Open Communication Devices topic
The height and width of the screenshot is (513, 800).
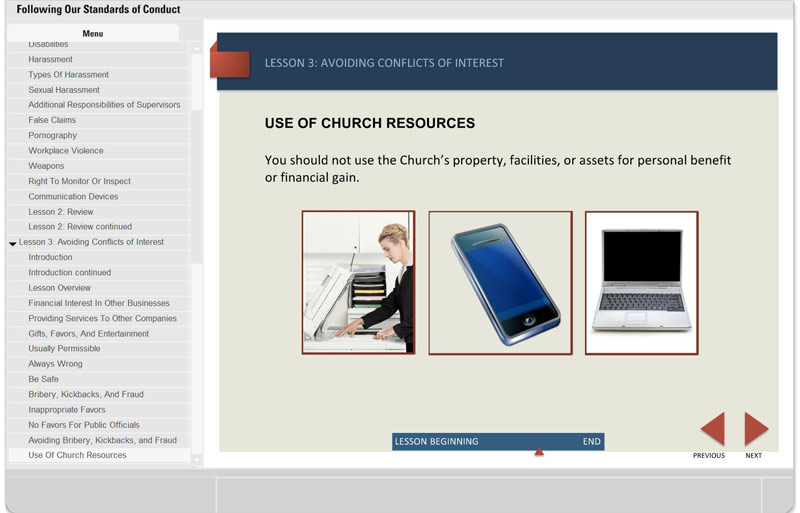(x=73, y=197)
